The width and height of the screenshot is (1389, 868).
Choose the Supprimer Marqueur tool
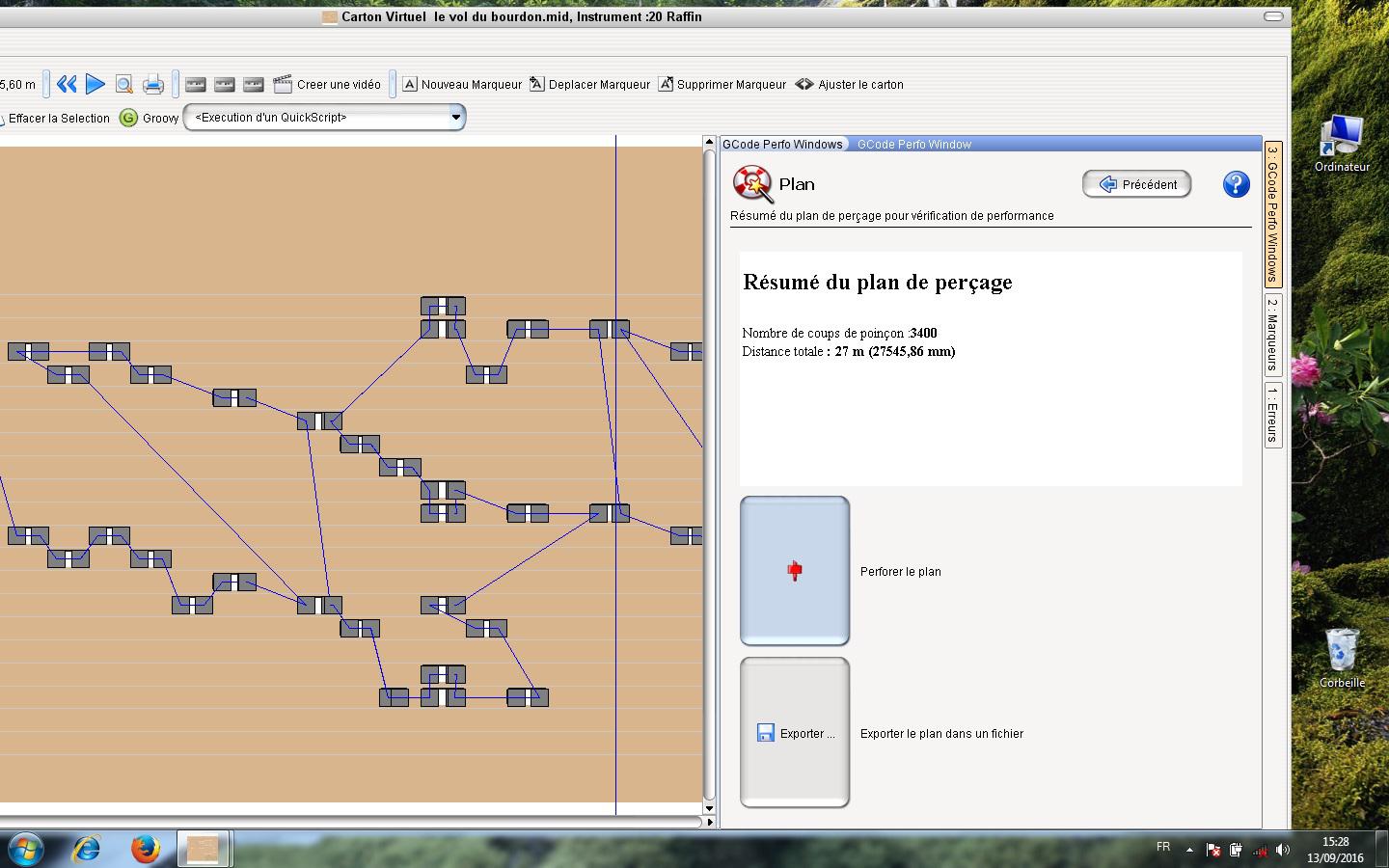click(x=722, y=85)
